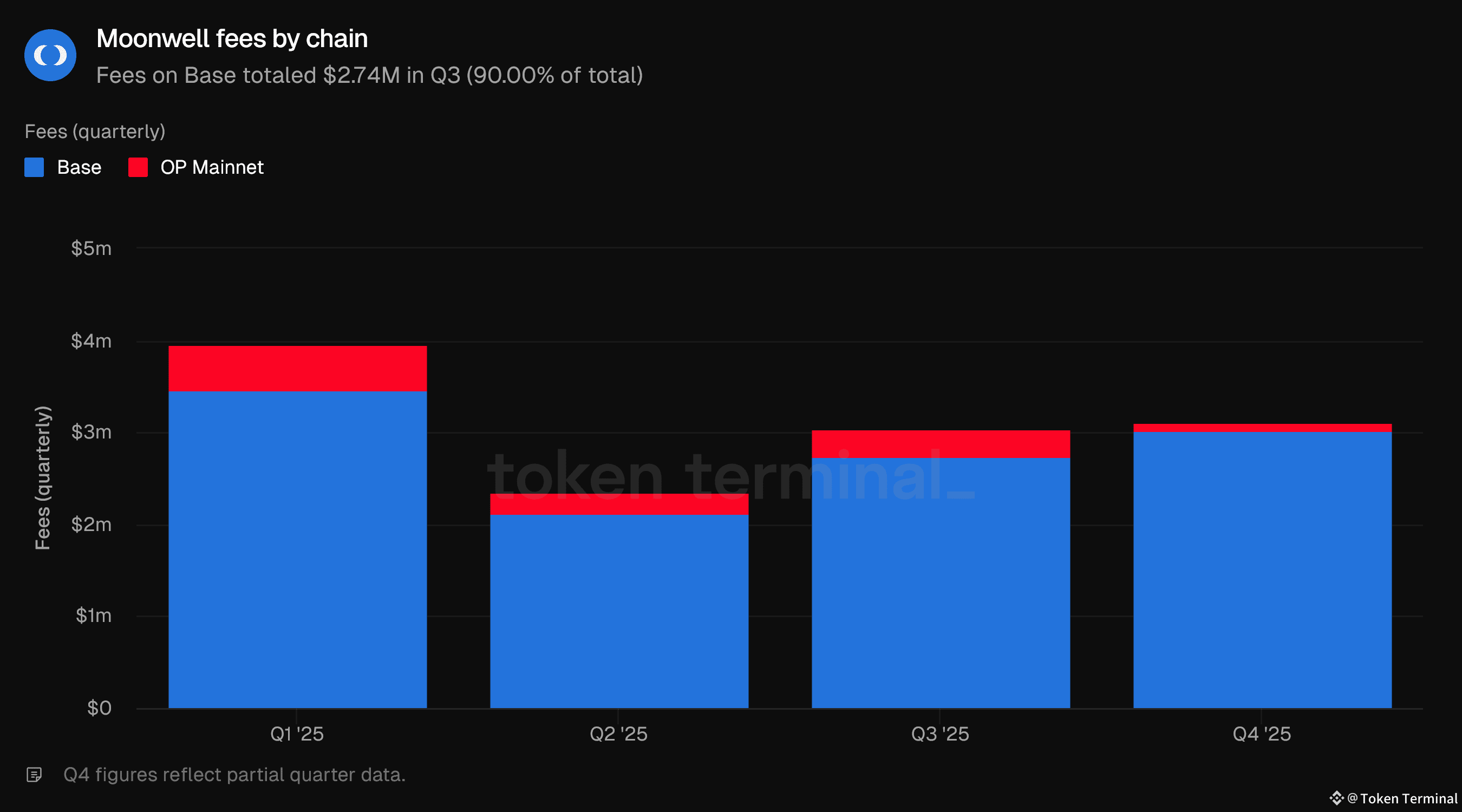Select the Q3 '25 Base bar segment

point(941,583)
